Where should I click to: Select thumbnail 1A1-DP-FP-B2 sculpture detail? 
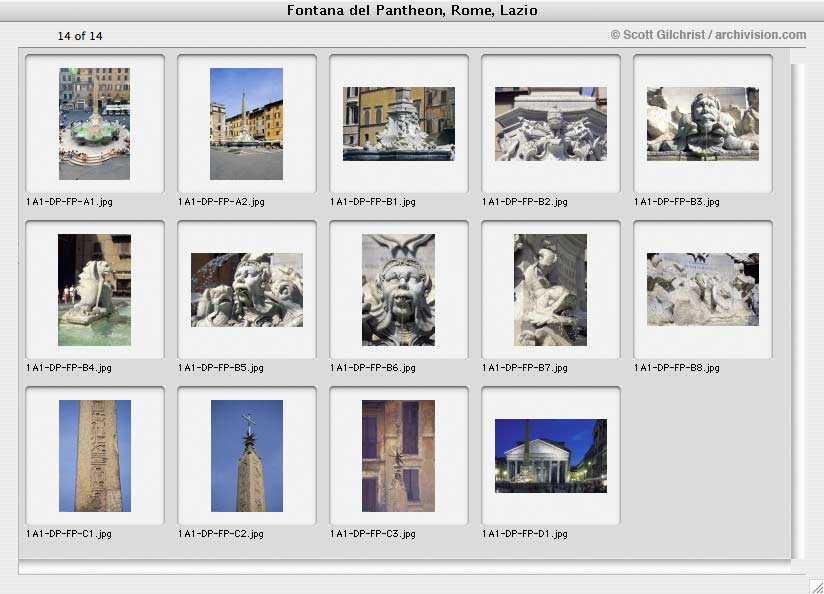(x=551, y=124)
